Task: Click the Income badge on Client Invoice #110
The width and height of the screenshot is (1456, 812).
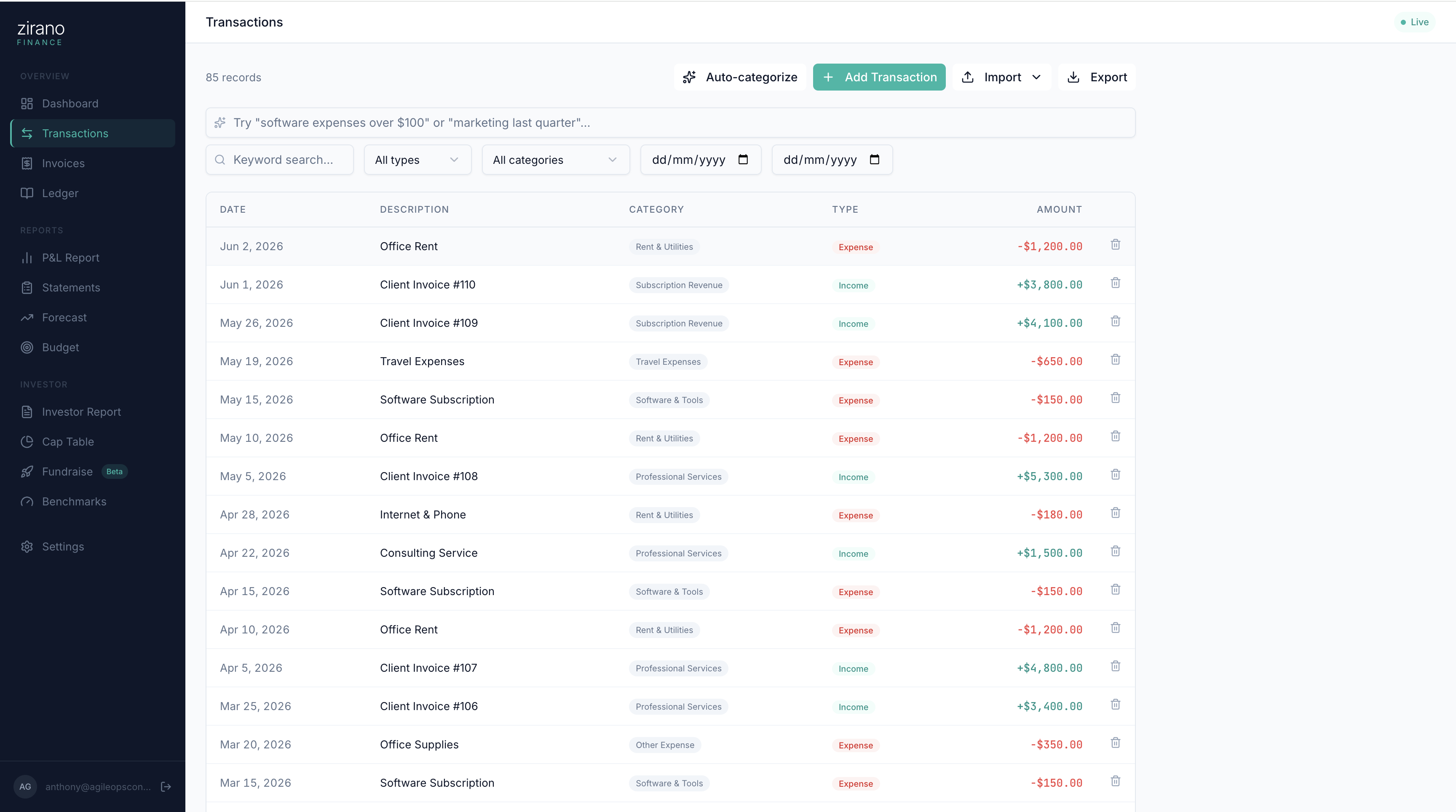Action: coord(853,286)
